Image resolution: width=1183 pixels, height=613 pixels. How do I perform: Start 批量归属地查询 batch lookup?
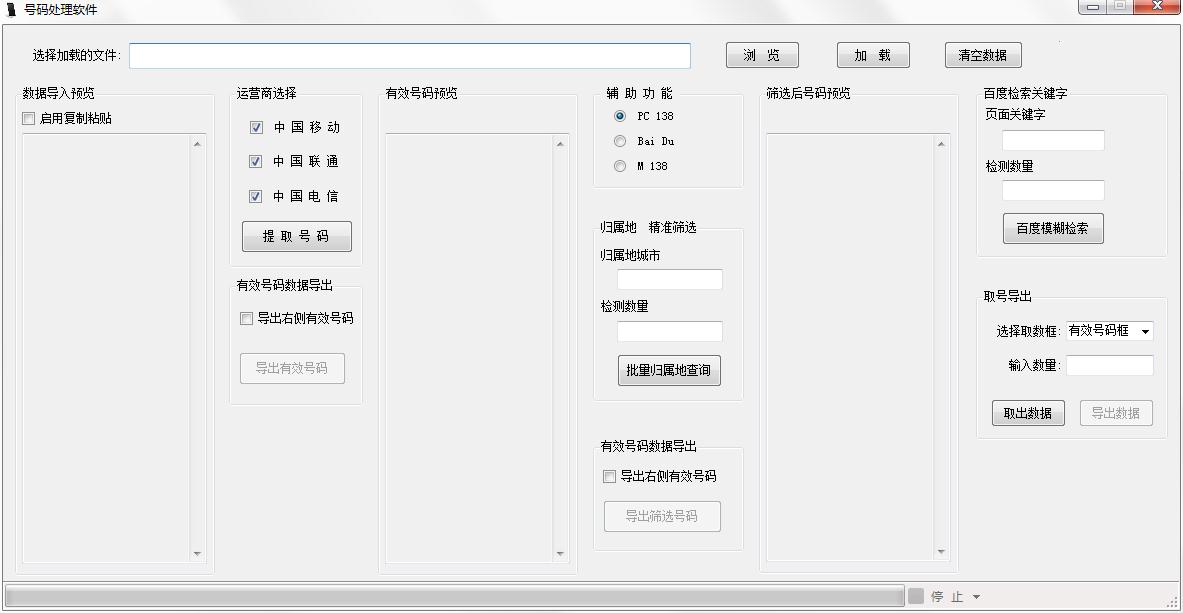click(668, 370)
